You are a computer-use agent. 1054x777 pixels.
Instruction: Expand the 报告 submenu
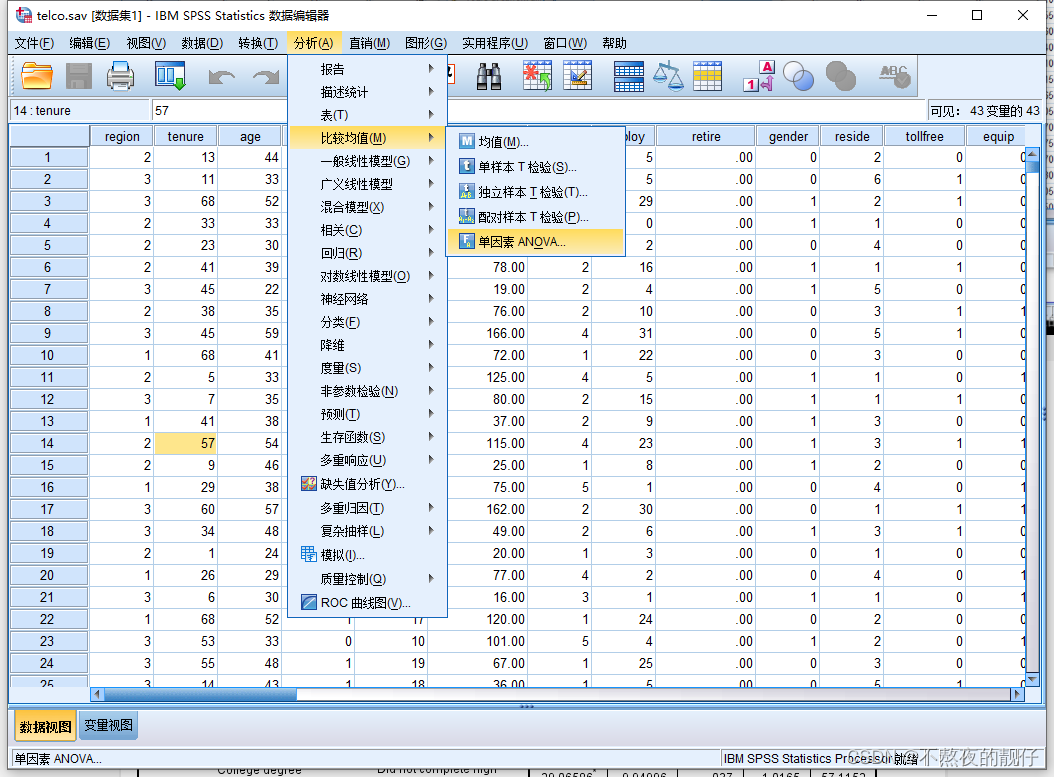(367, 69)
